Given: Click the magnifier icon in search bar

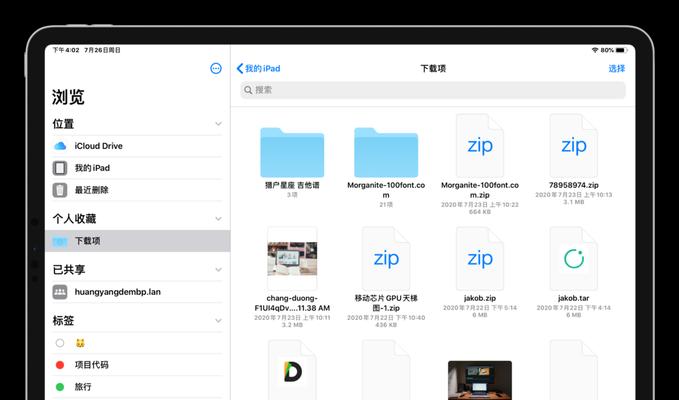Looking at the screenshot, I should tap(248, 90).
